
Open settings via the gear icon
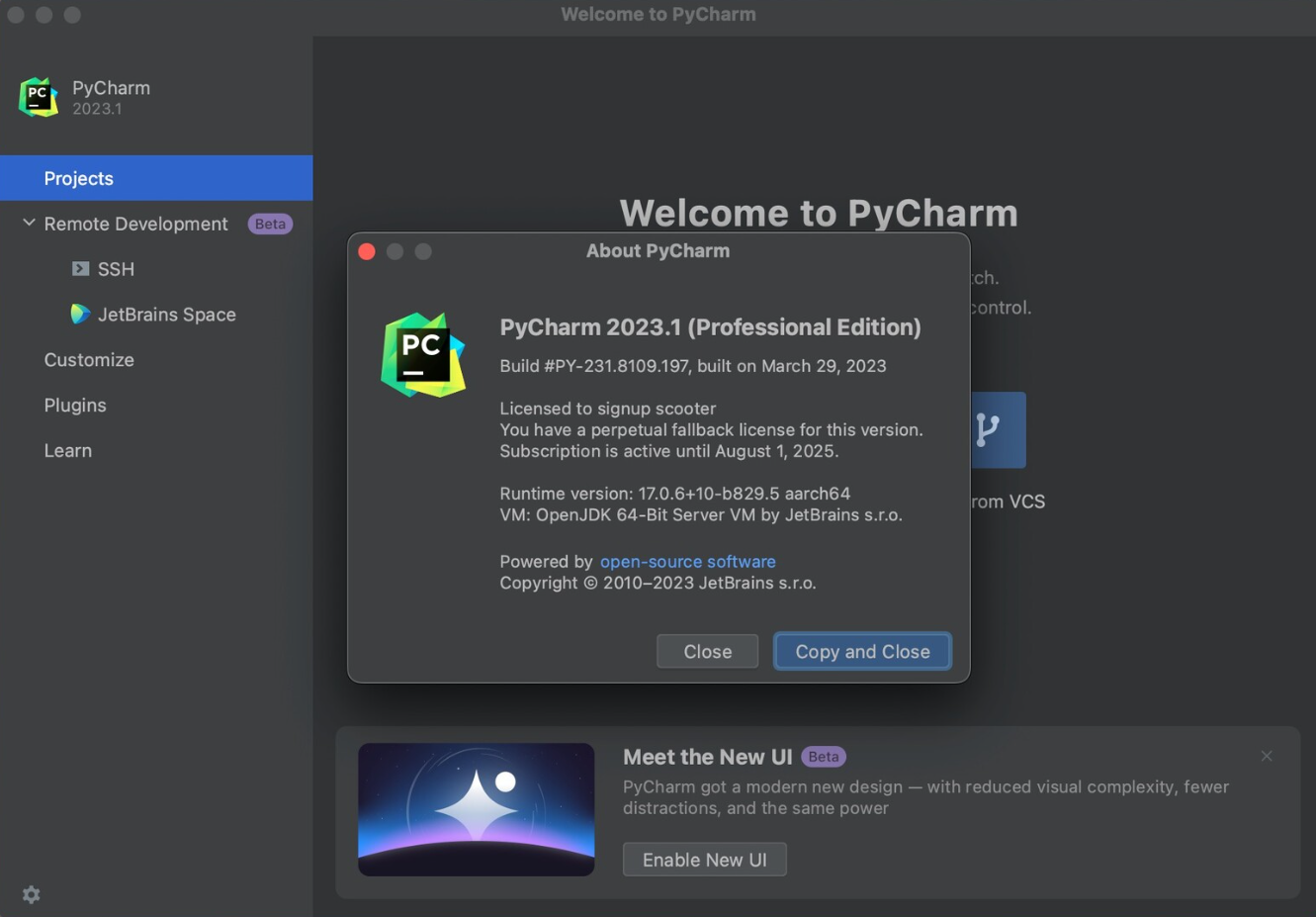[x=30, y=893]
